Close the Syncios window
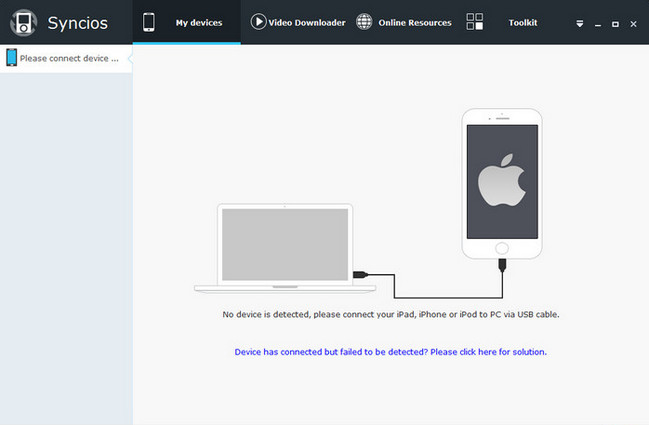This screenshot has width=649, height=425. pyautogui.click(x=634, y=23)
